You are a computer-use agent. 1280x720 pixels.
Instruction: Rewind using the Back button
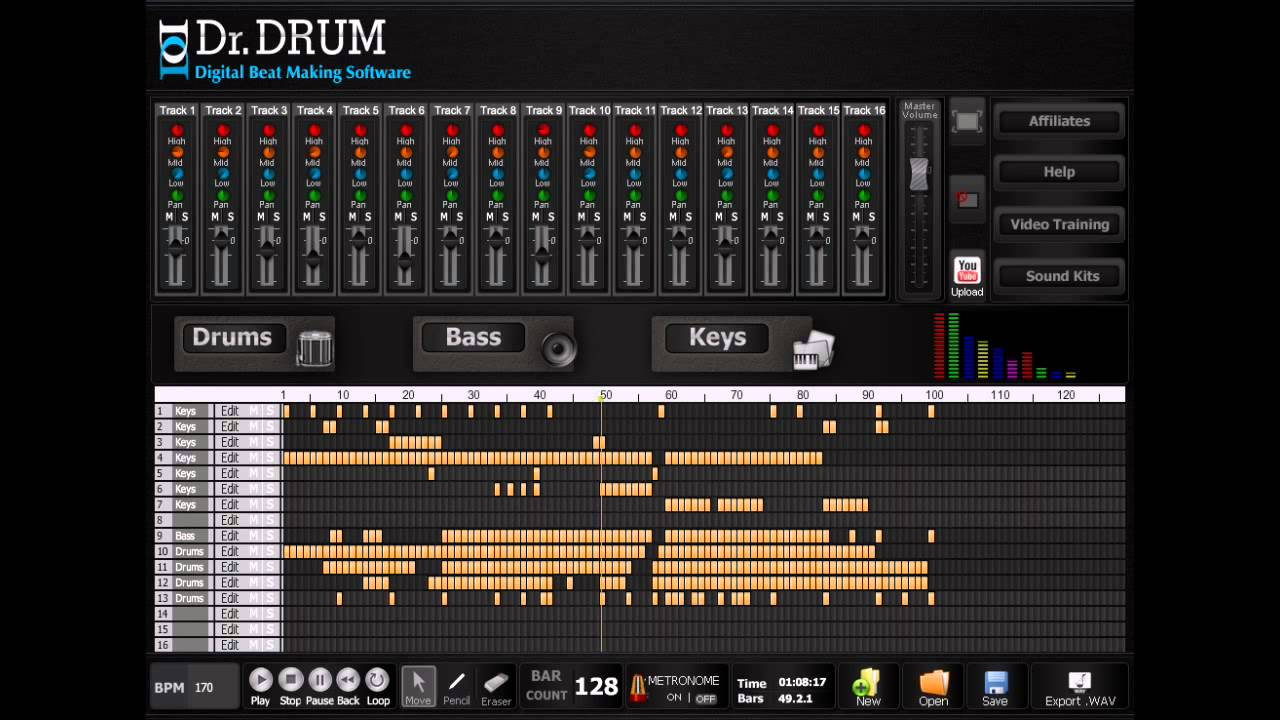tap(348, 680)
